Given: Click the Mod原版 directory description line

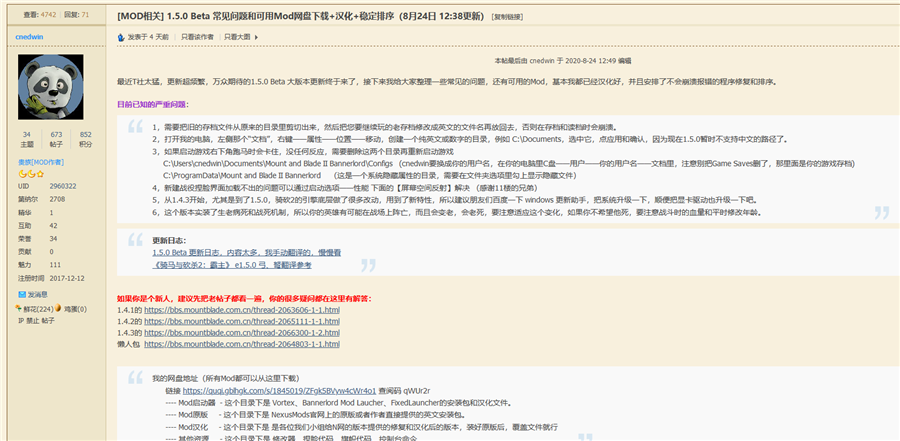Looking at the screenshot, I should (x=316, y=415).
